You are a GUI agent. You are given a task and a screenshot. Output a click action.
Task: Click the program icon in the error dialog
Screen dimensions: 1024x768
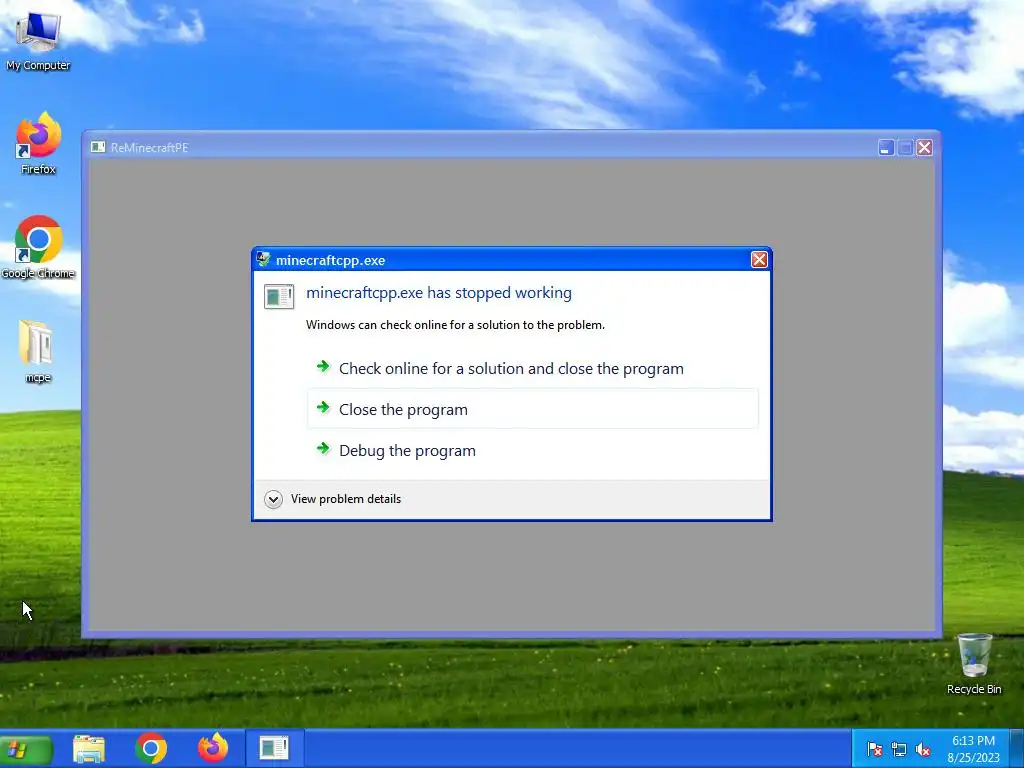point(279,296)
